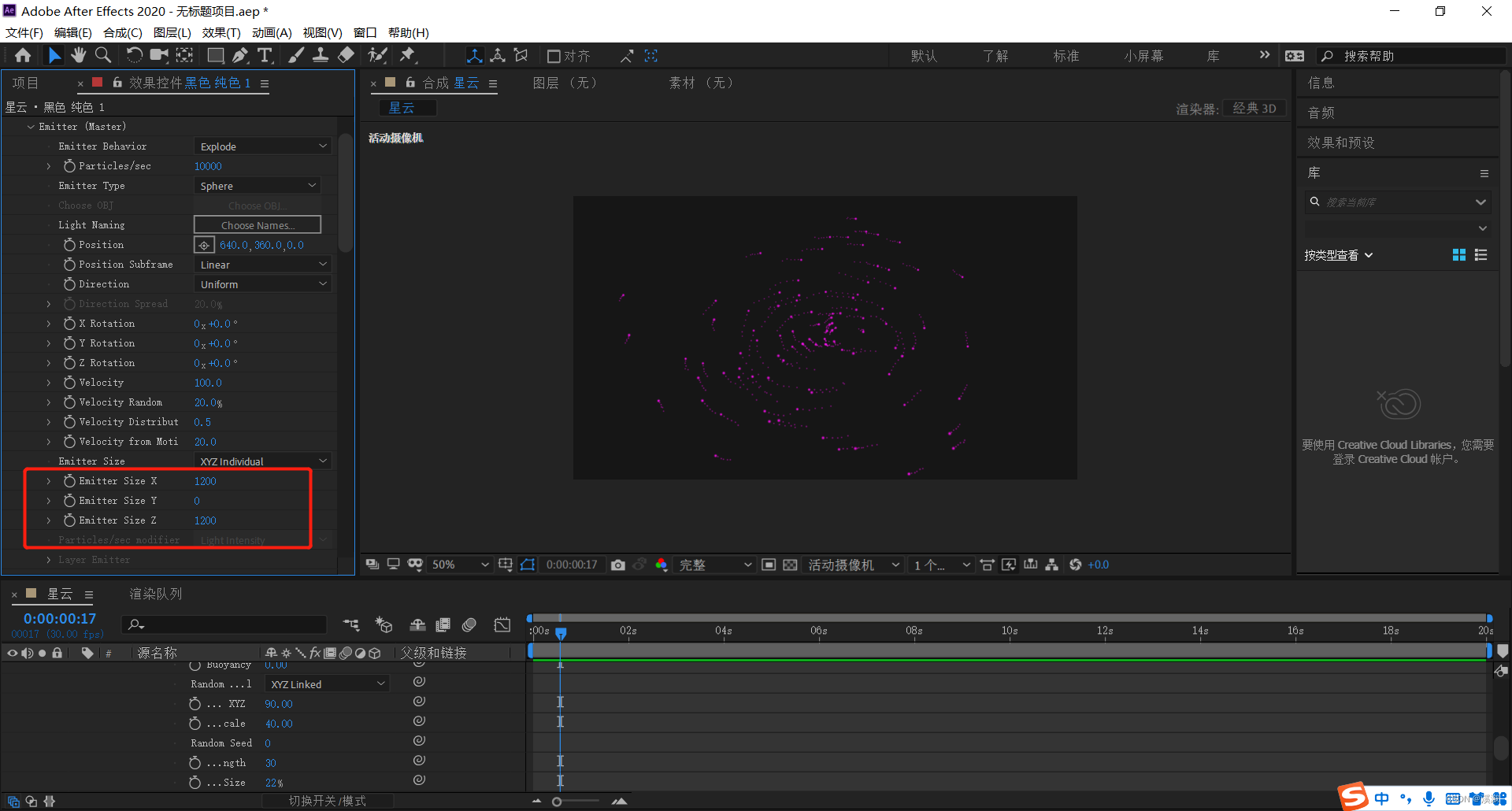The image size is (1512, 811).
Task: Switch to World Axis mode
Action: pyautogui.click(x=498, y=56)
